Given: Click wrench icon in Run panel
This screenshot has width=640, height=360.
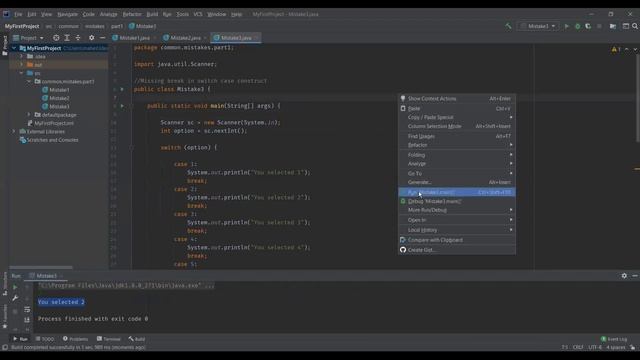Looking at the screenshot, I should [x=15, y=298].
